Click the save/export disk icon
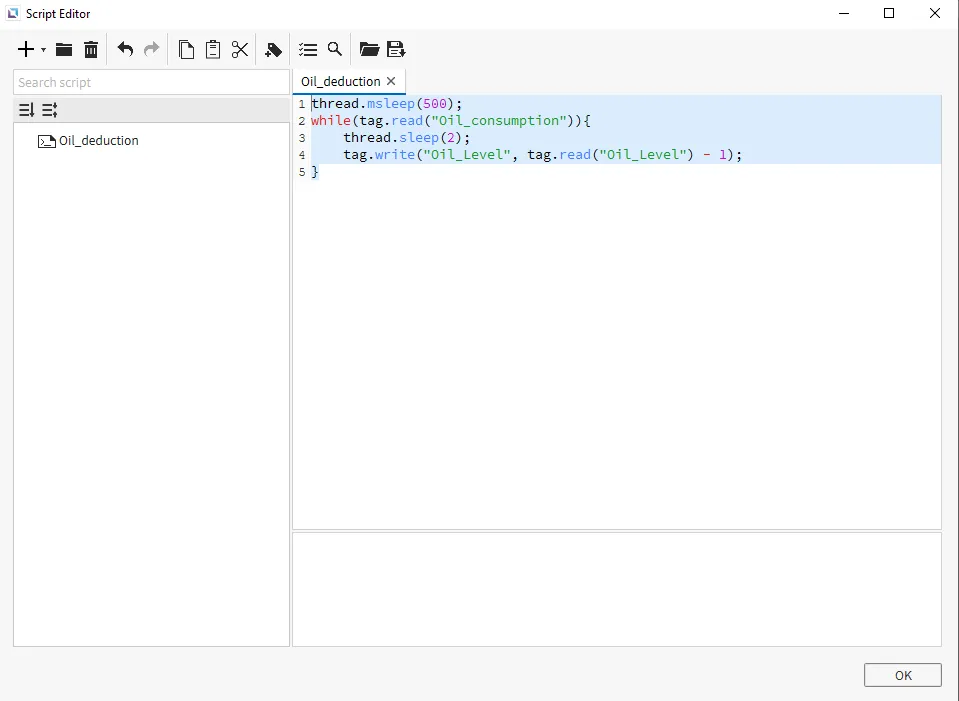Image resolution: width=959 pixels, height=701 pixels. pos(396,49)
